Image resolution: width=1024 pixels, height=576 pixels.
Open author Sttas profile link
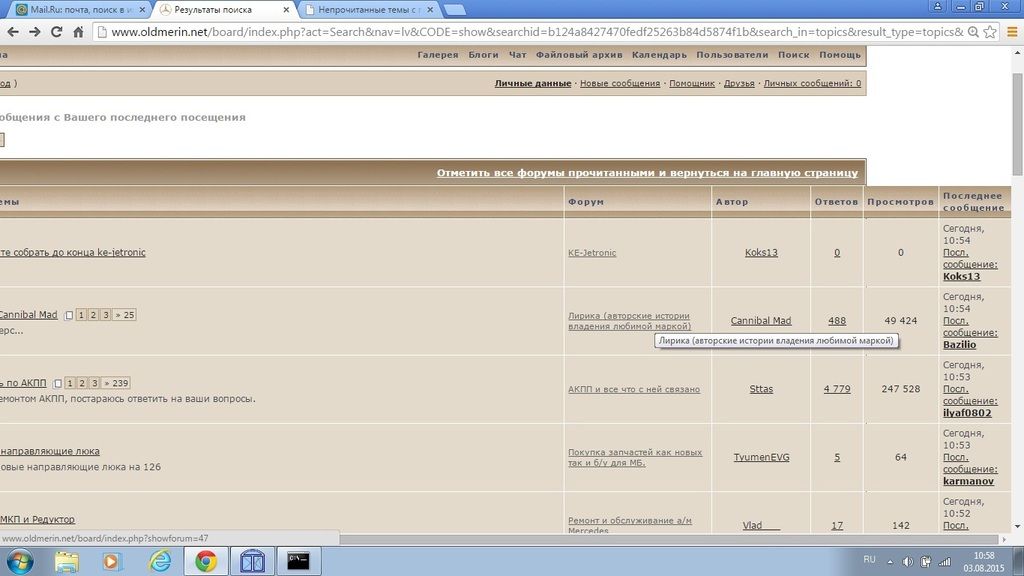pyautogui.click(x=761, y=389)
